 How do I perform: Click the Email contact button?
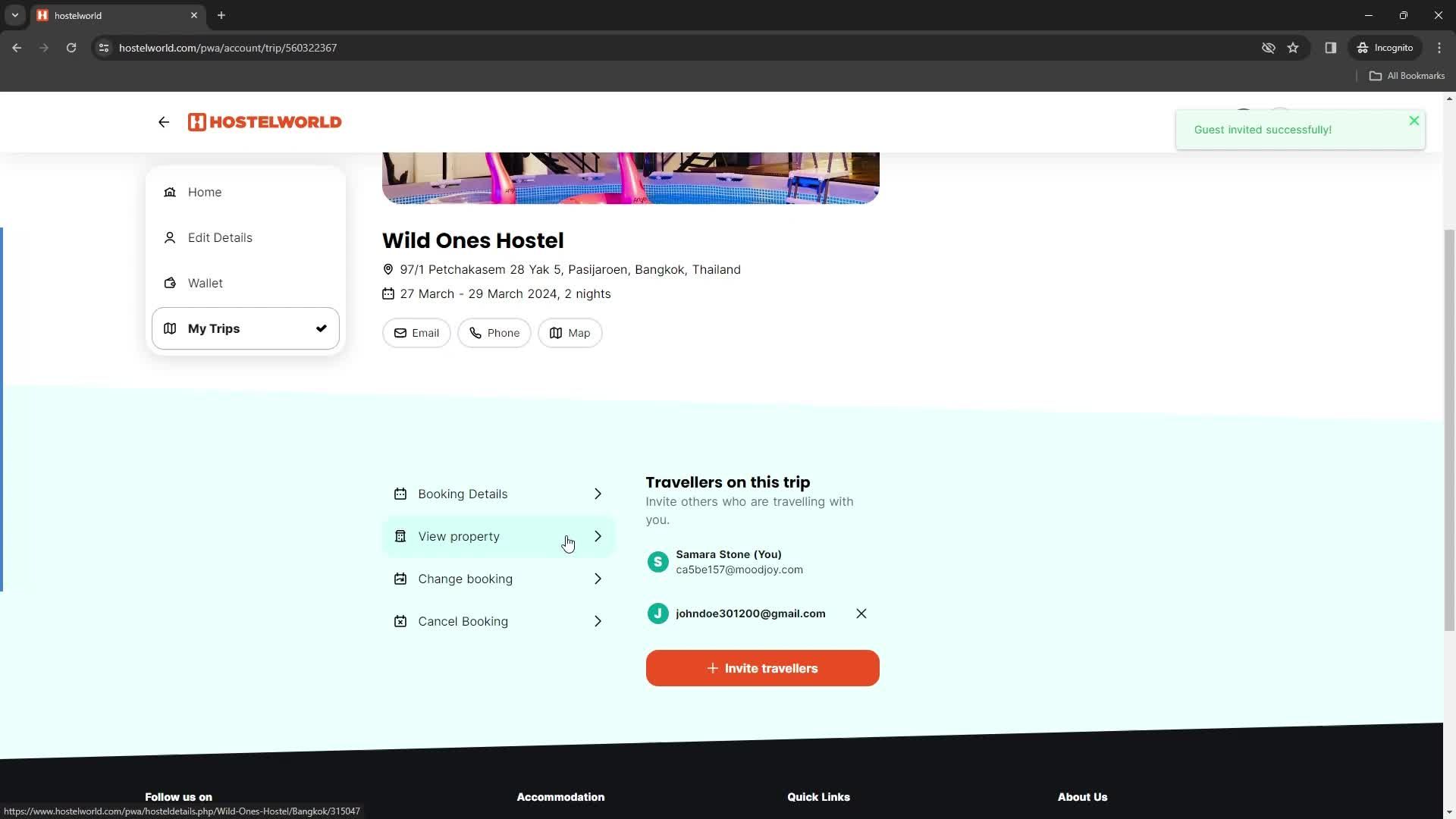(x=417, y=333)
